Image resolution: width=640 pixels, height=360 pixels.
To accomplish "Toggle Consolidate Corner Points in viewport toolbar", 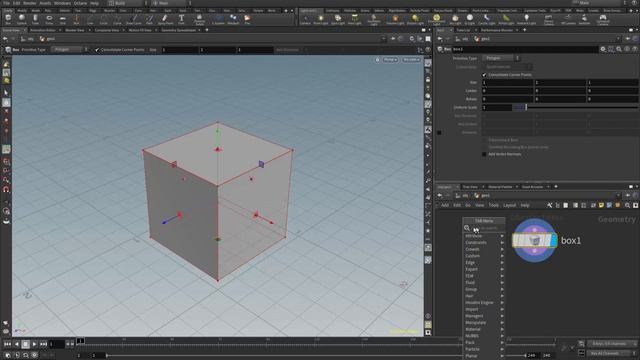I will pyautogui.click(x=97, y=50).
